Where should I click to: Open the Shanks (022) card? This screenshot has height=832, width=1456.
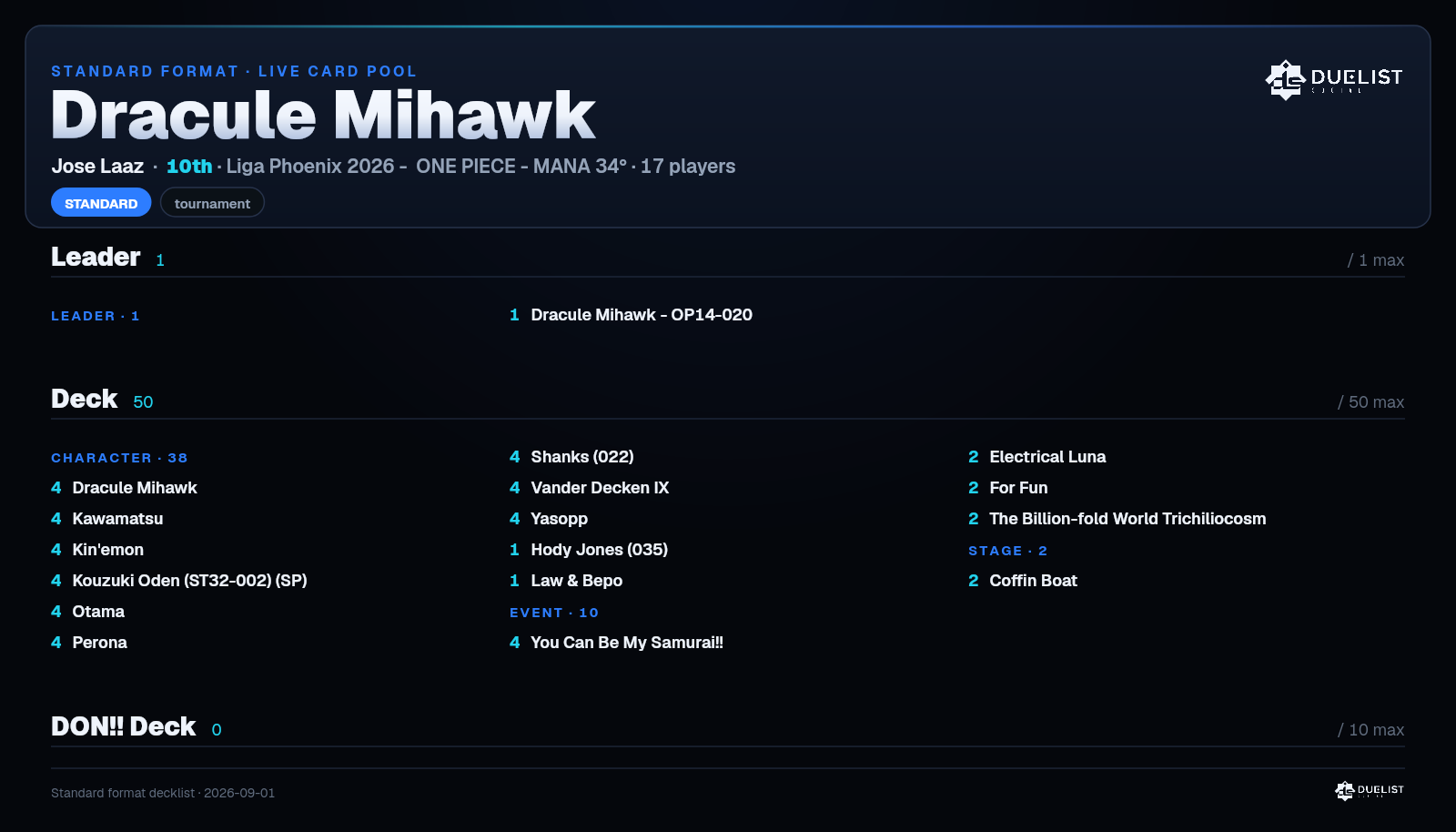click(571, 457)
